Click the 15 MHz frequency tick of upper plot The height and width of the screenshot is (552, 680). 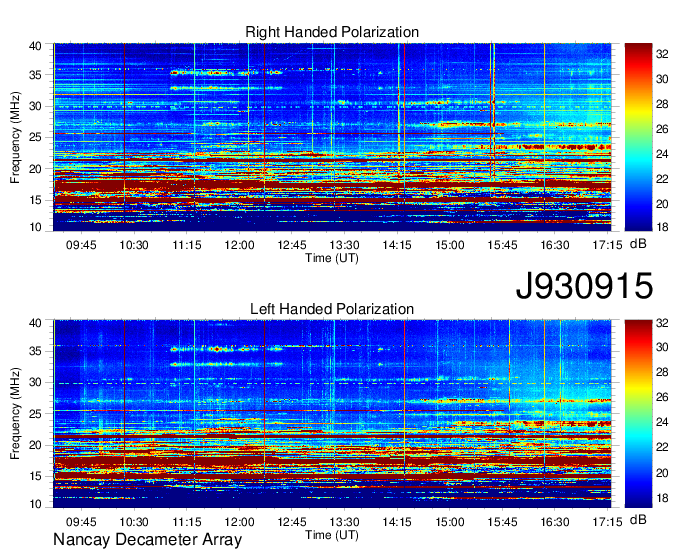point(35,200)
